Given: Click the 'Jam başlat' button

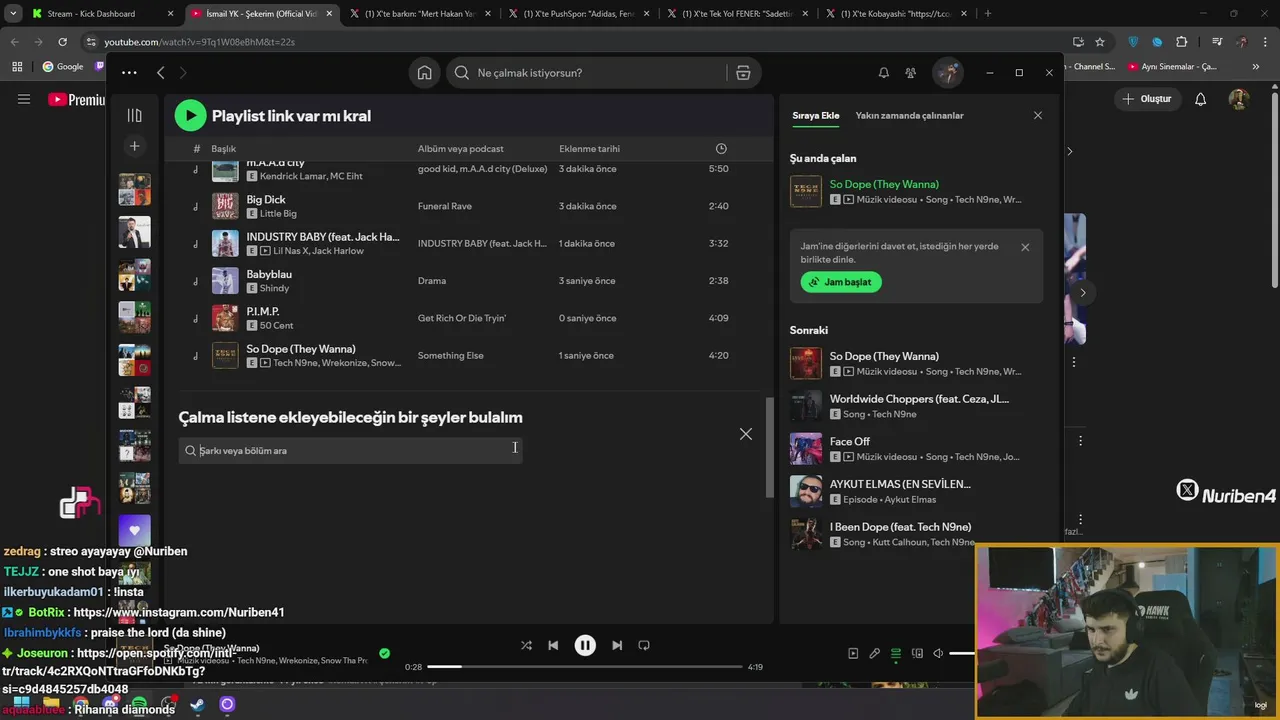Looking at the screenshot, I should click(841, 282).
